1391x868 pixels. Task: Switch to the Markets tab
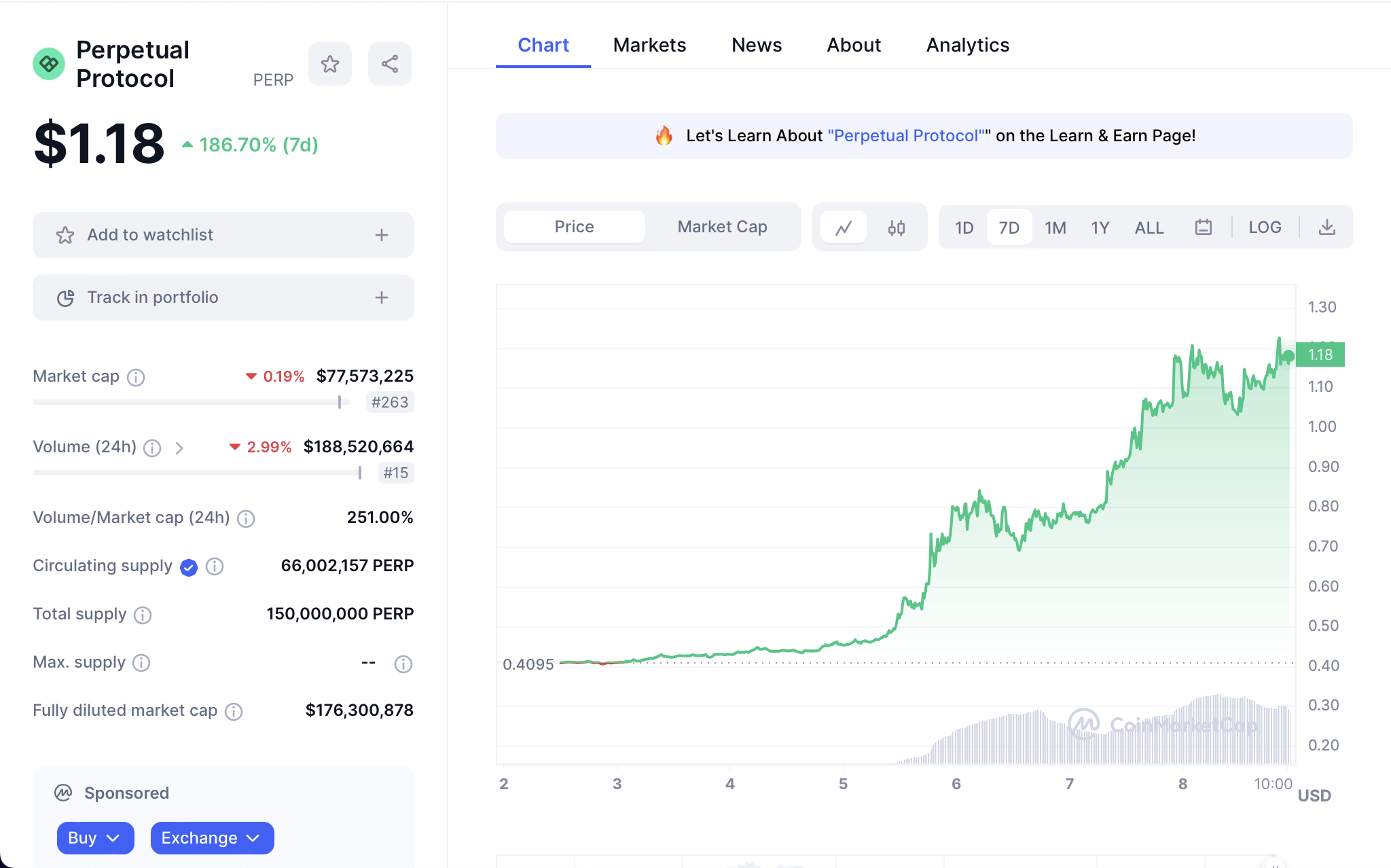[x=649, y=45]
